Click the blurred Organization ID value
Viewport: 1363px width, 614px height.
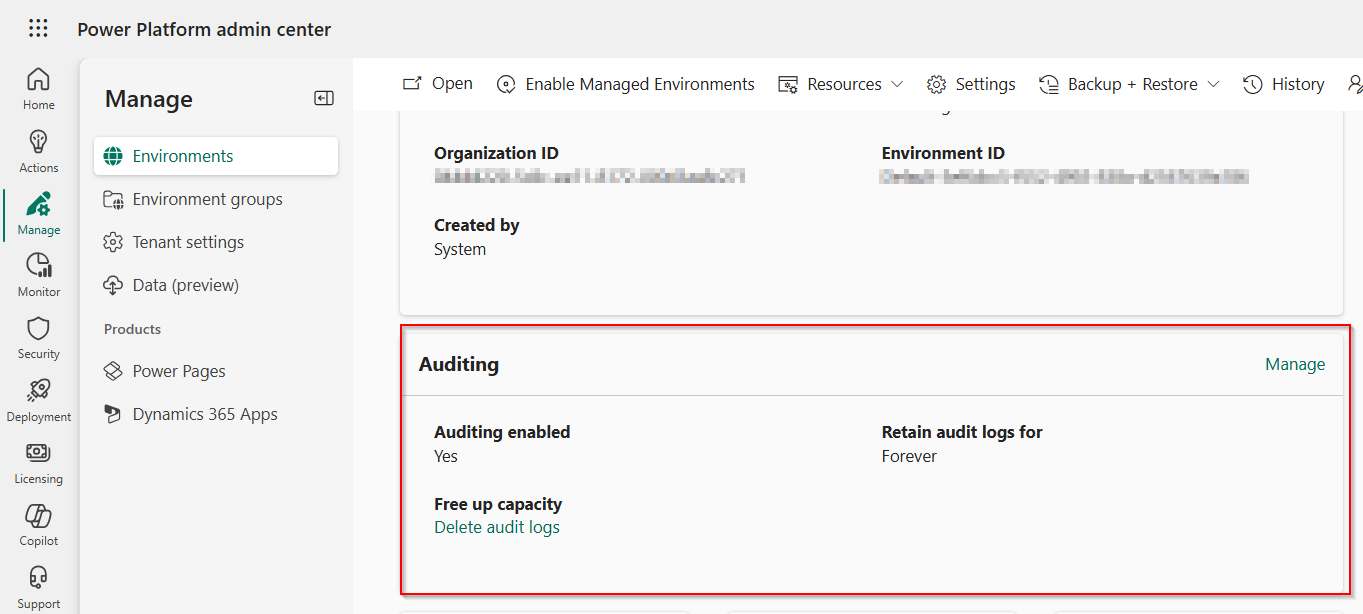tap(590, 177)
